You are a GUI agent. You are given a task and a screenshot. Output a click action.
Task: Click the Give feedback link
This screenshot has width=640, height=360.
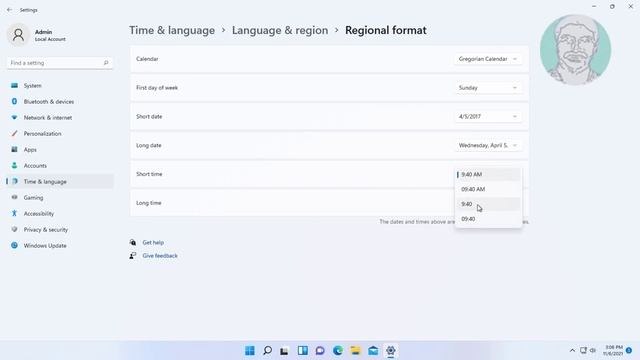[160, 256]
